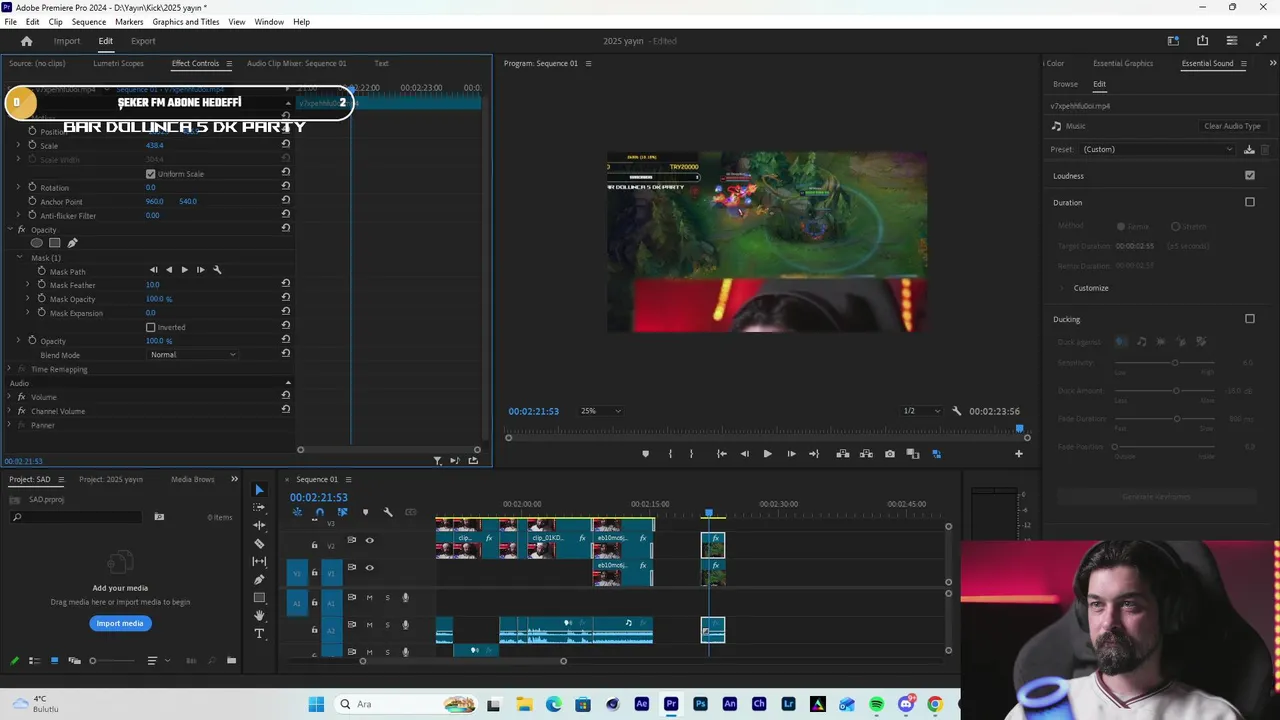The image size is (1280, 720).
Task: Show hidden Project panel tabs chevron
Action: point(235,479)
